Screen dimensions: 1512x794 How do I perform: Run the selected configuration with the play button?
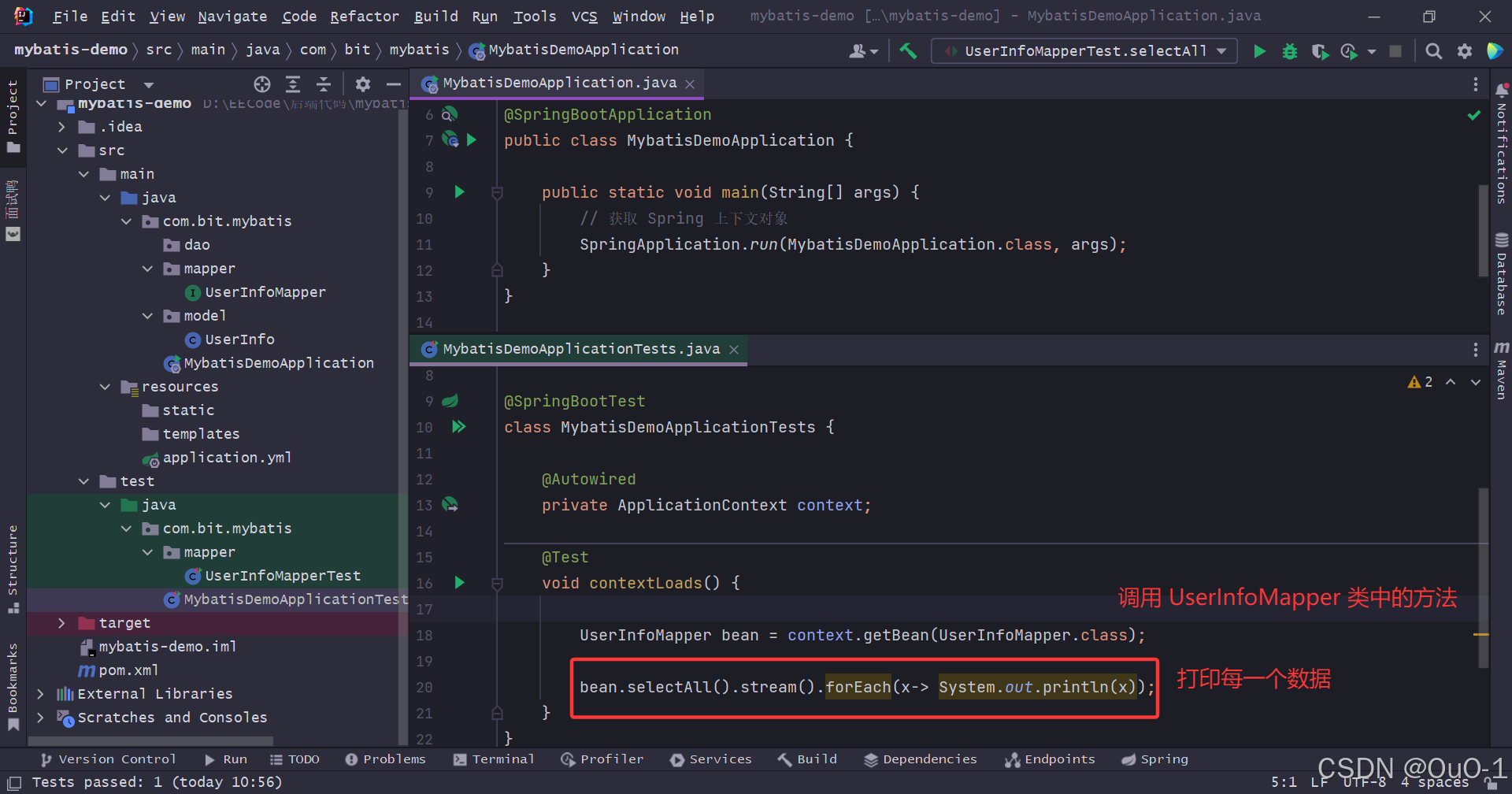pyautogui.click(x=1259, y=51)
